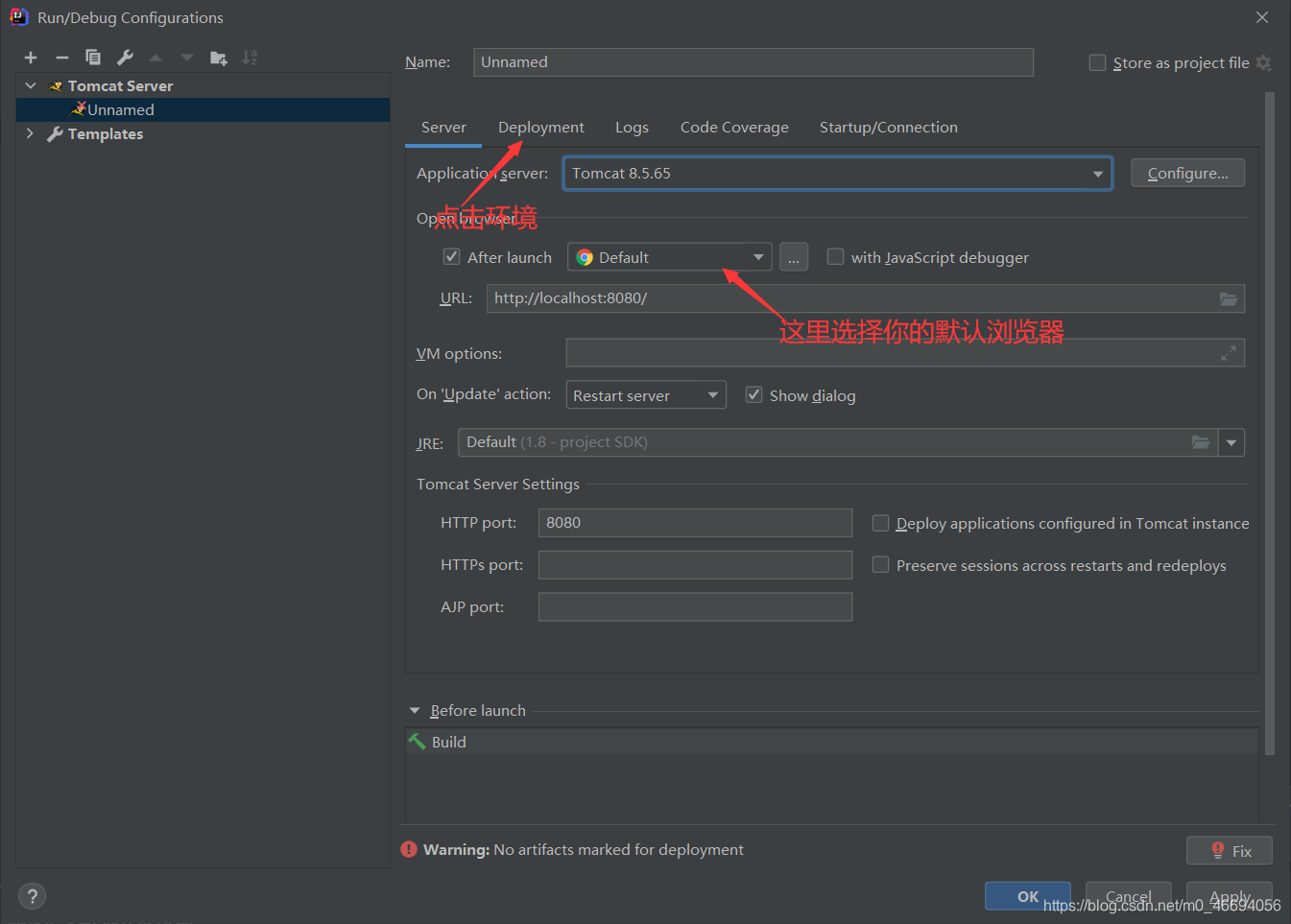
Task: Collapse the Tomcat Server tree node
Action: coord(31,85)
